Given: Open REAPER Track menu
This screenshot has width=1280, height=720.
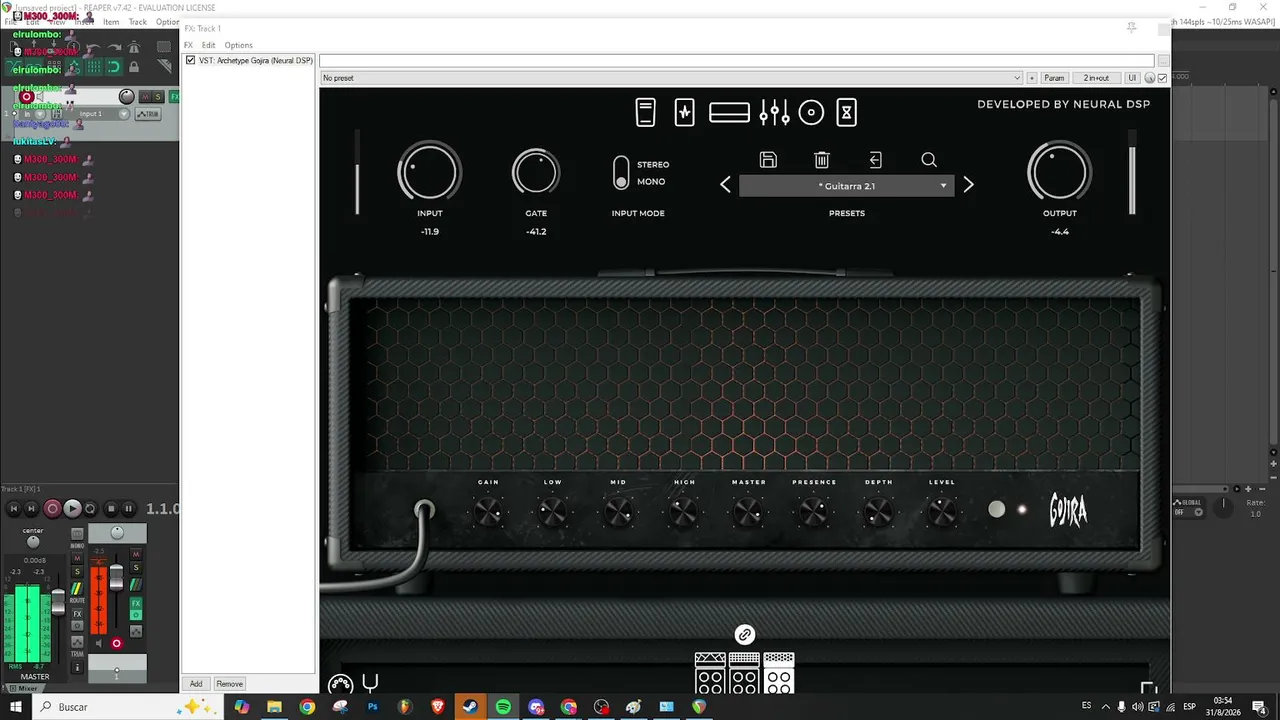Looking at the screenshot, I should 138,22.
